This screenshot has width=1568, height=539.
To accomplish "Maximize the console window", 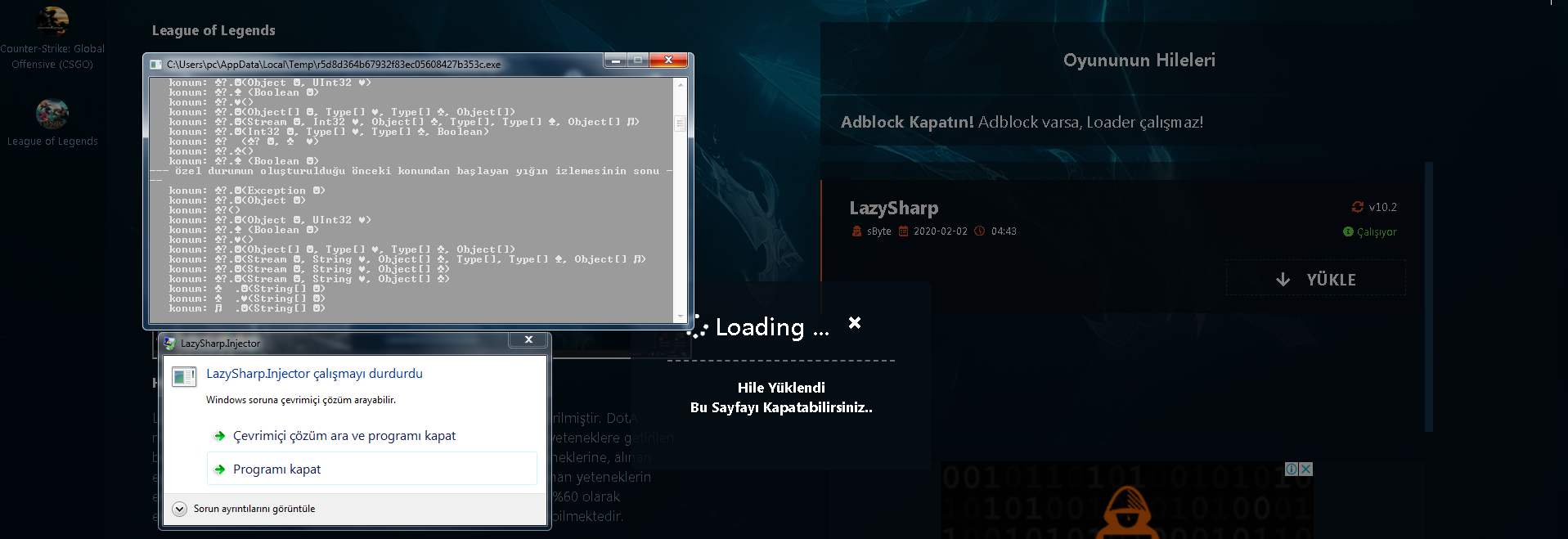I will coord(638,60).
